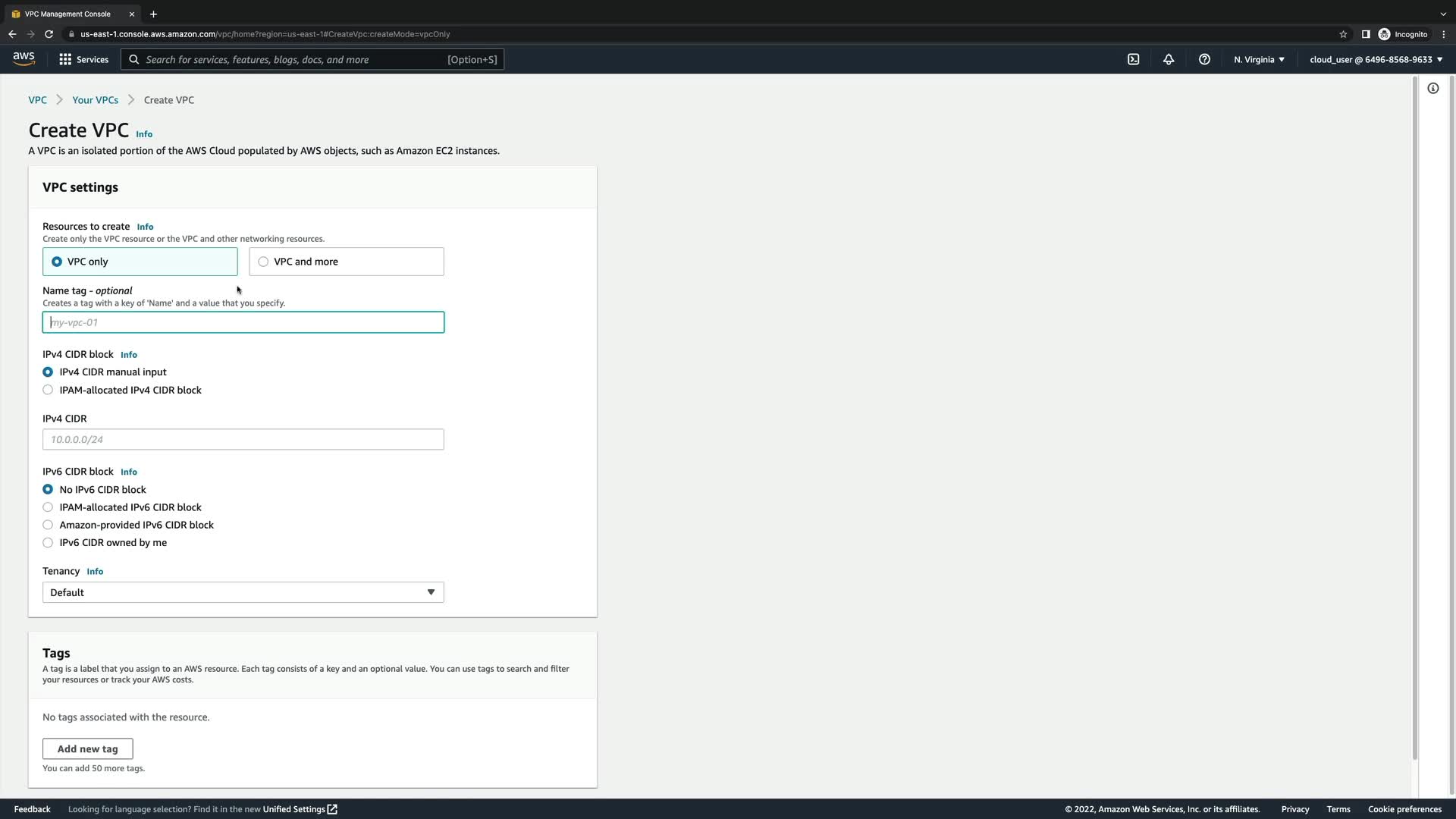Open the info panel icon at right
The width and height of the screenshot is (1456, 819).
(x=1432, y=89)
